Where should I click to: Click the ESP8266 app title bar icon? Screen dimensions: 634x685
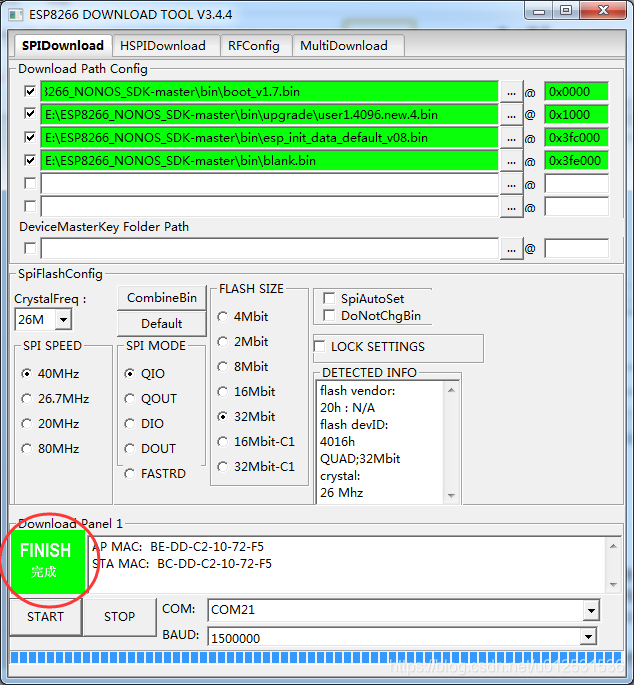coord(16,15)
